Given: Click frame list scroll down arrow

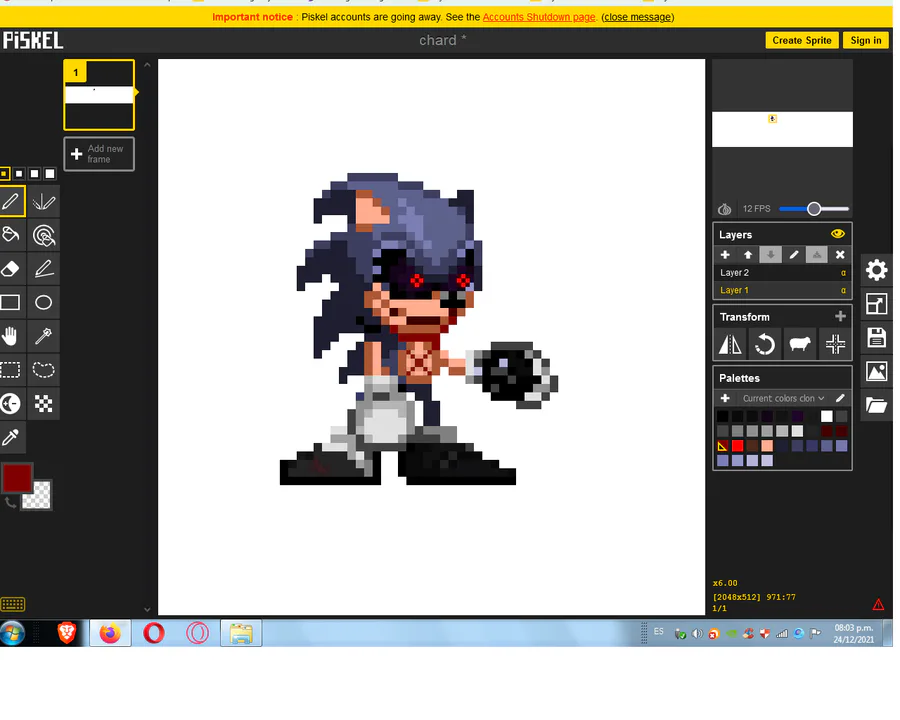Looking at the screenshot, I should coord(147,609).
